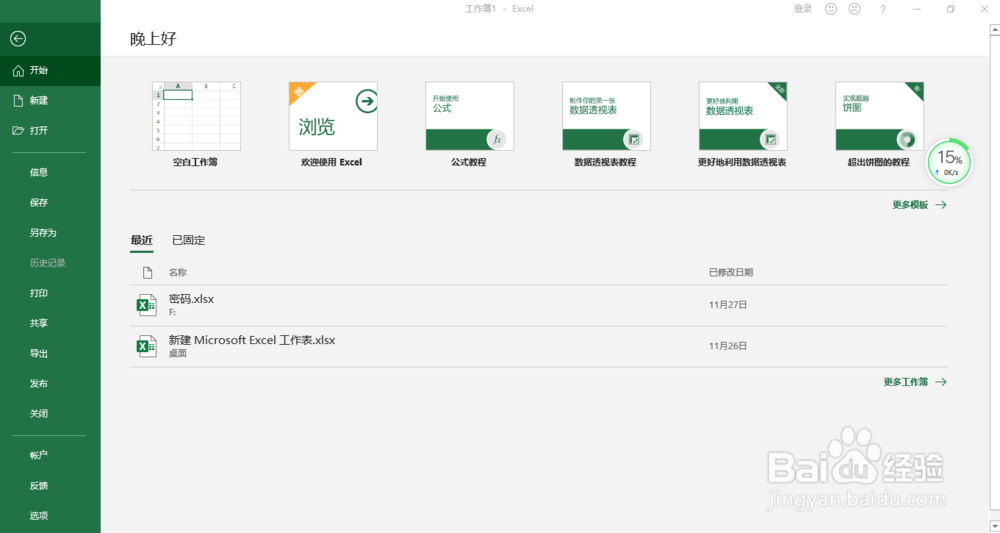Click the 更多模板 link
Image resolution: width=1000 pixels, height=533 pixels.
pos(919,205)
